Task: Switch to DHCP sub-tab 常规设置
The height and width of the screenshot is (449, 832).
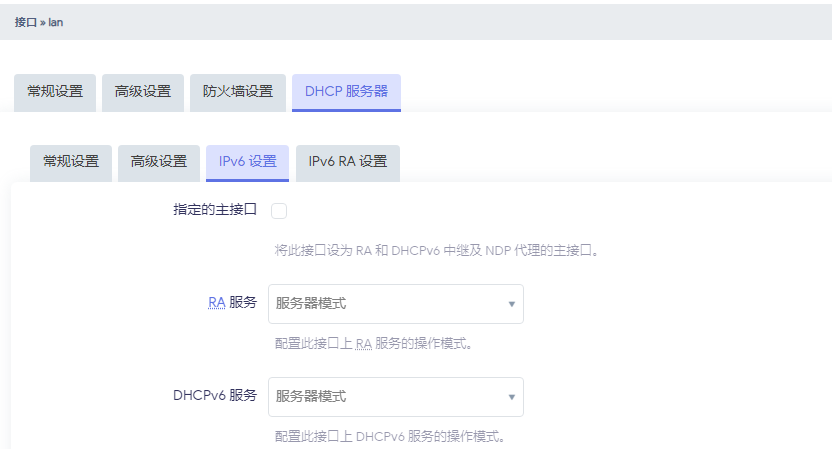Action: [71, 162]
